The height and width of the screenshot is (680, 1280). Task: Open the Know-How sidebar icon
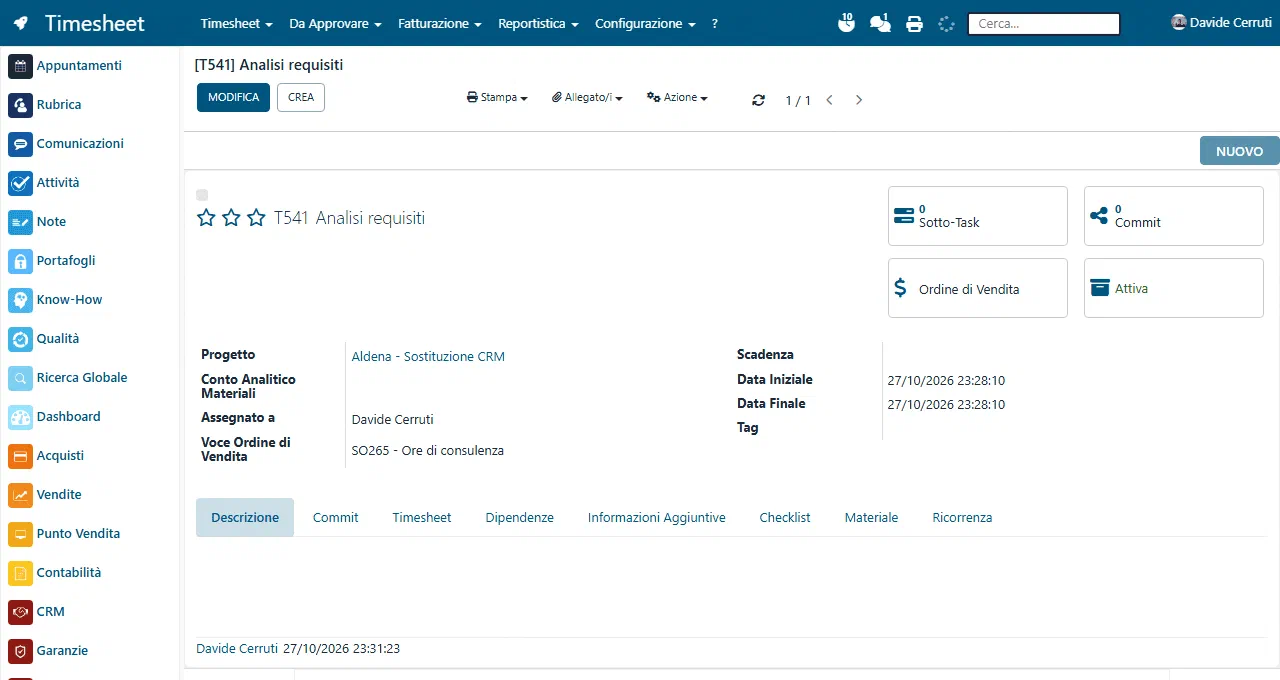(20, 300)
